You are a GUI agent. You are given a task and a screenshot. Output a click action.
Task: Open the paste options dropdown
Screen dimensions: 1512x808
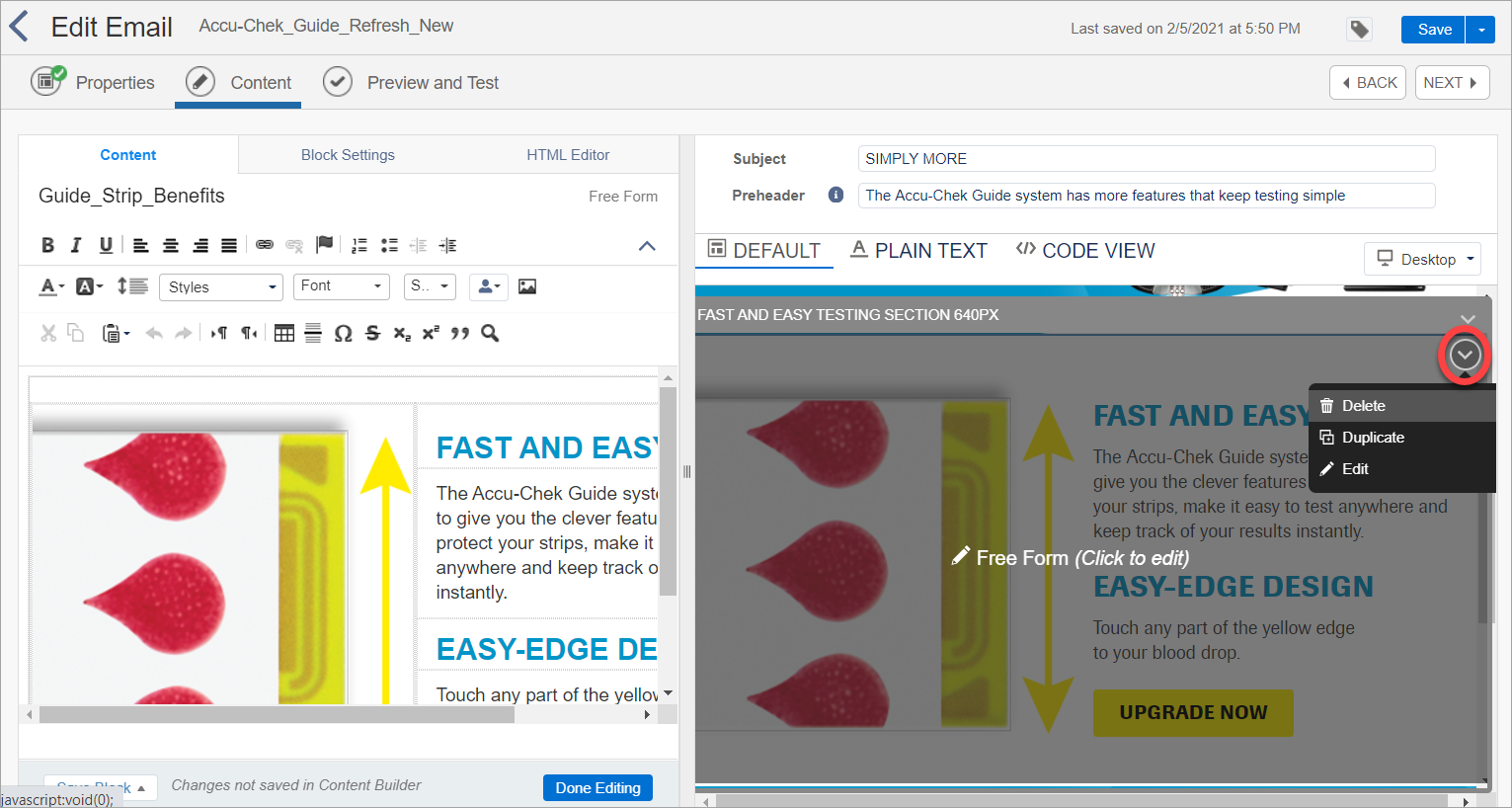[117, 333]
